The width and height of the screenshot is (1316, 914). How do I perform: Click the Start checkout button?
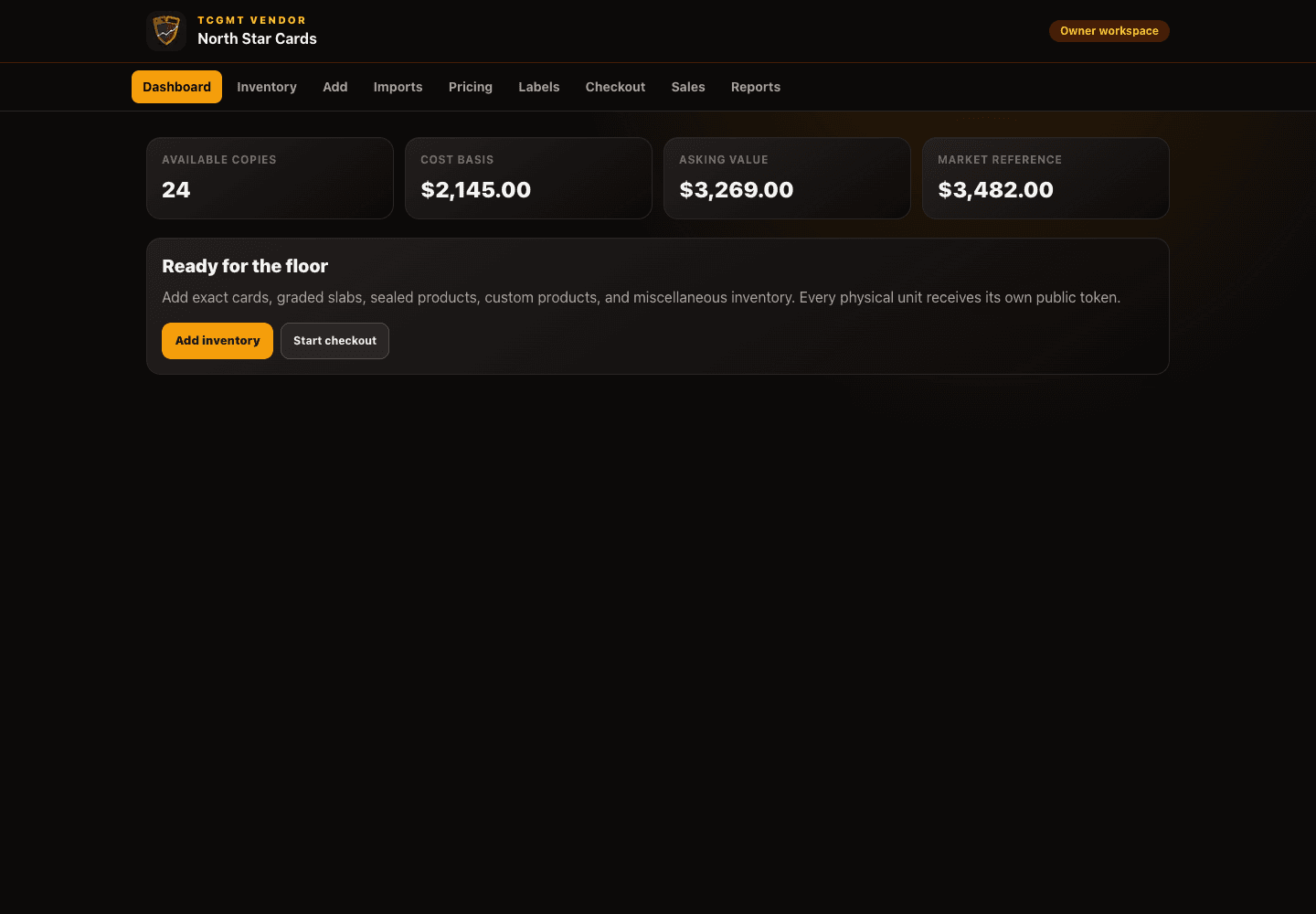tap(334, 341)
